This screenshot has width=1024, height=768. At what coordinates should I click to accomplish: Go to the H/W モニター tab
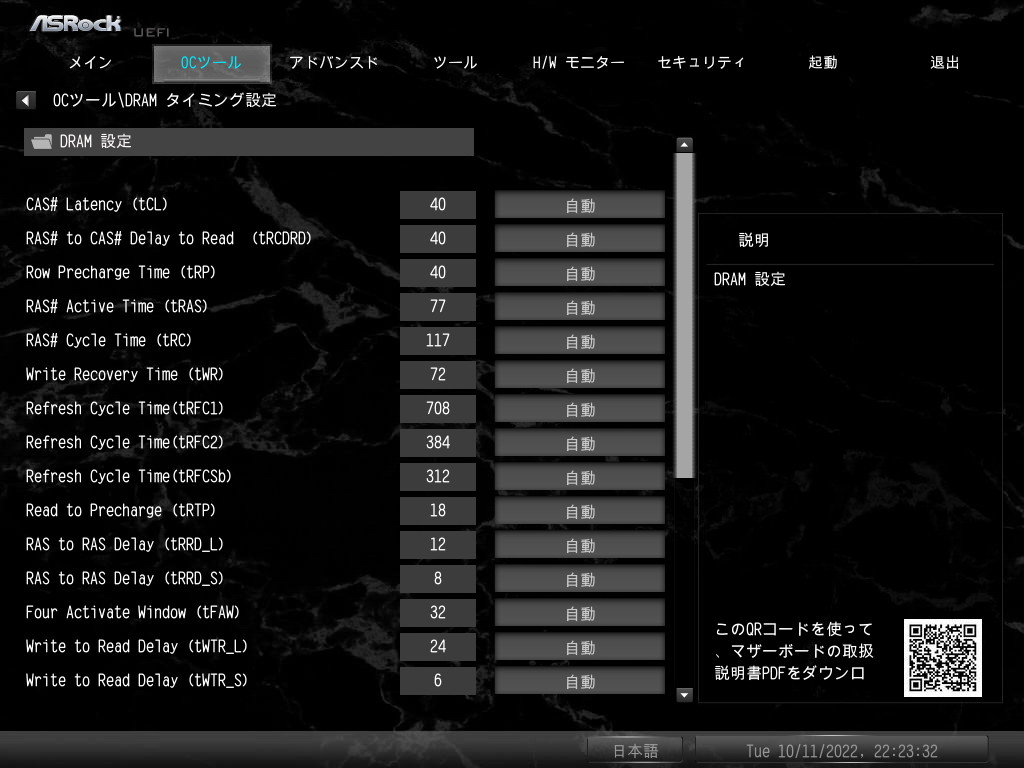(x=578, y=63)
